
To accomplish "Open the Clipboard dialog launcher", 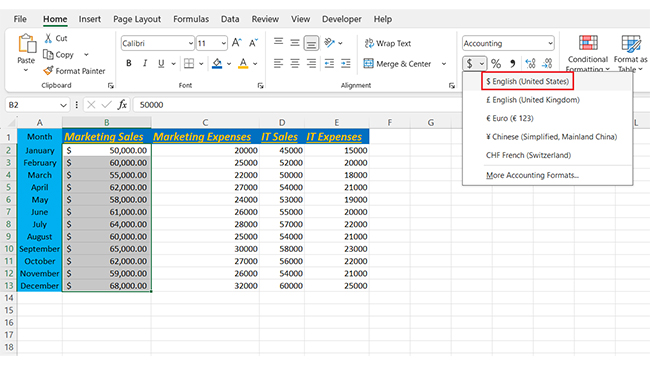I will click(x=110, y=85).
